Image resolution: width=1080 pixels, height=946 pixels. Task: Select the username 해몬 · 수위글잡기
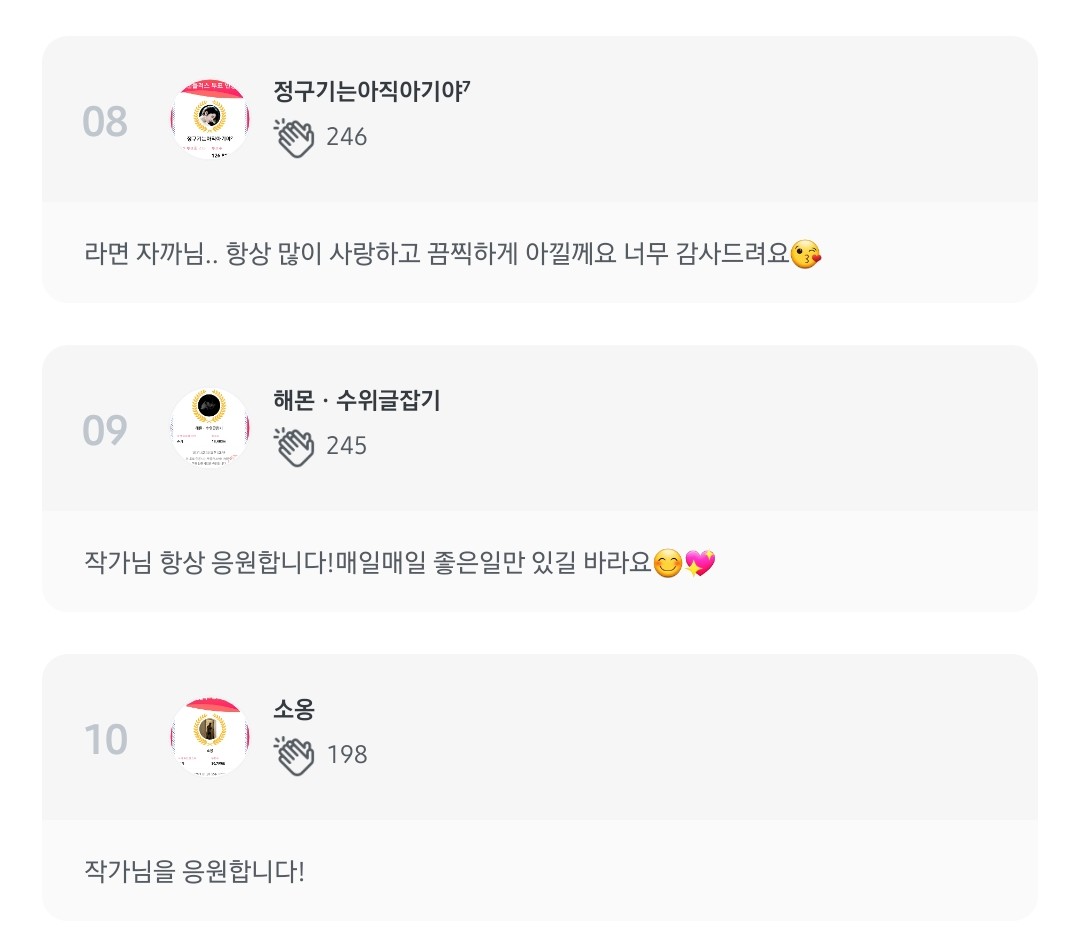coord(357,401)
